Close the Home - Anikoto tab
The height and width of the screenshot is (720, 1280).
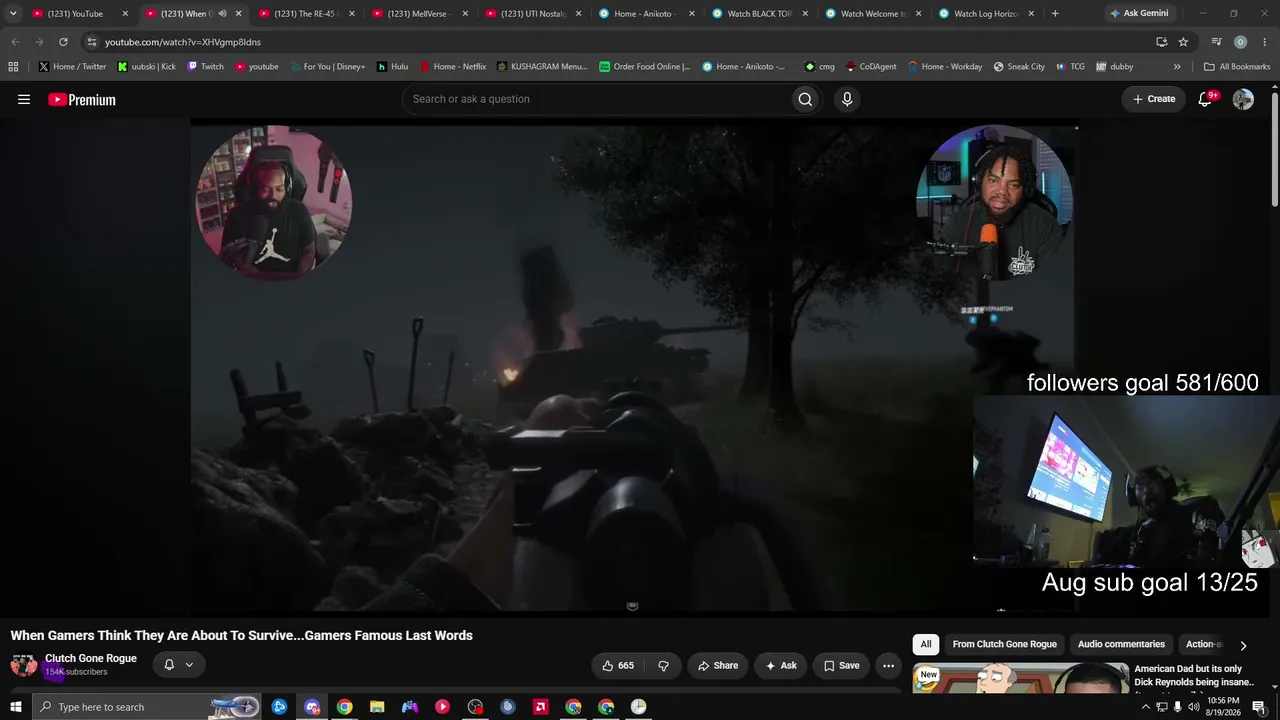click(x=691, y=14)
